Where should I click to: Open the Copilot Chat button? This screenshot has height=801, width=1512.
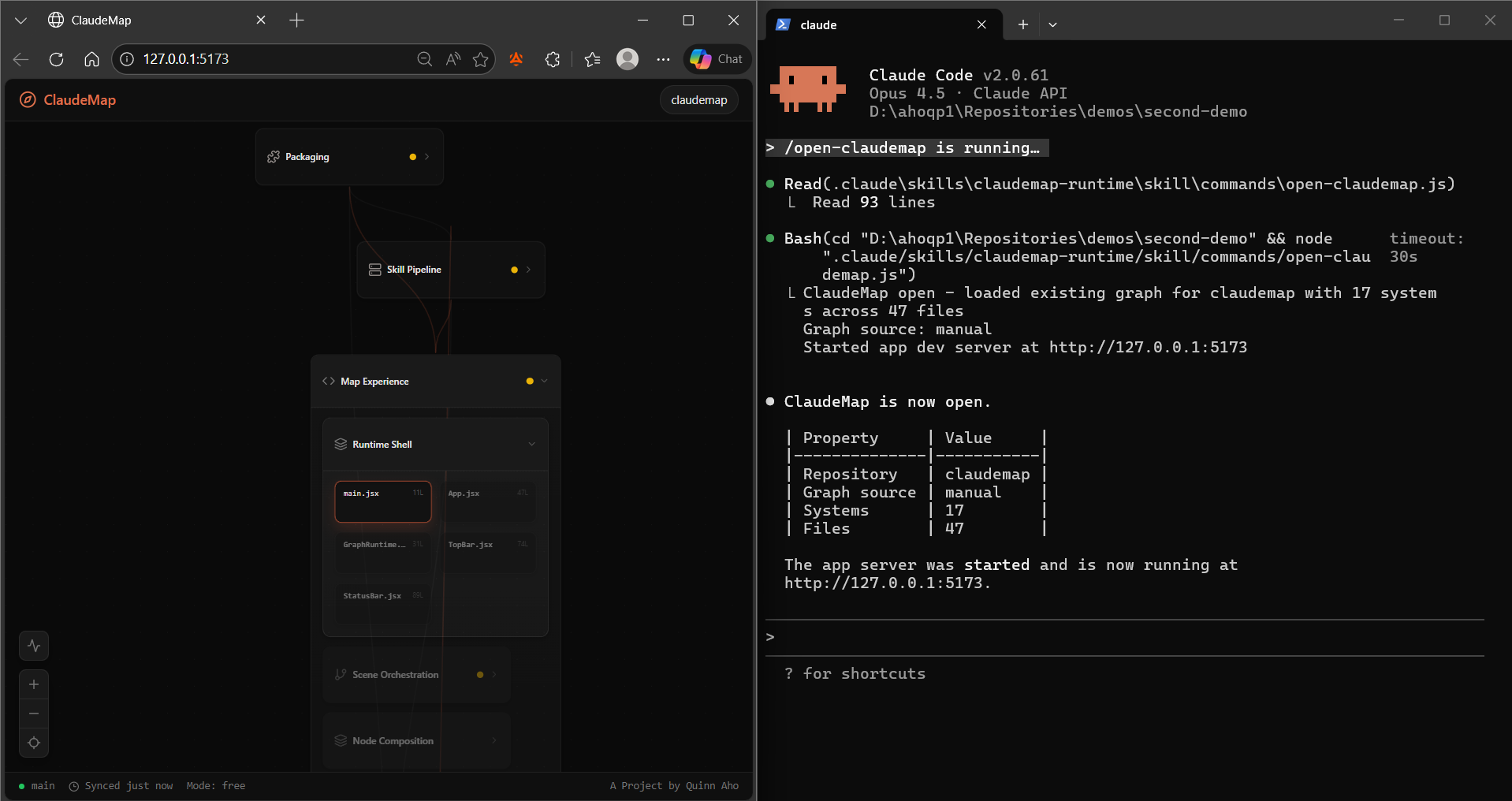click(717, 59)
